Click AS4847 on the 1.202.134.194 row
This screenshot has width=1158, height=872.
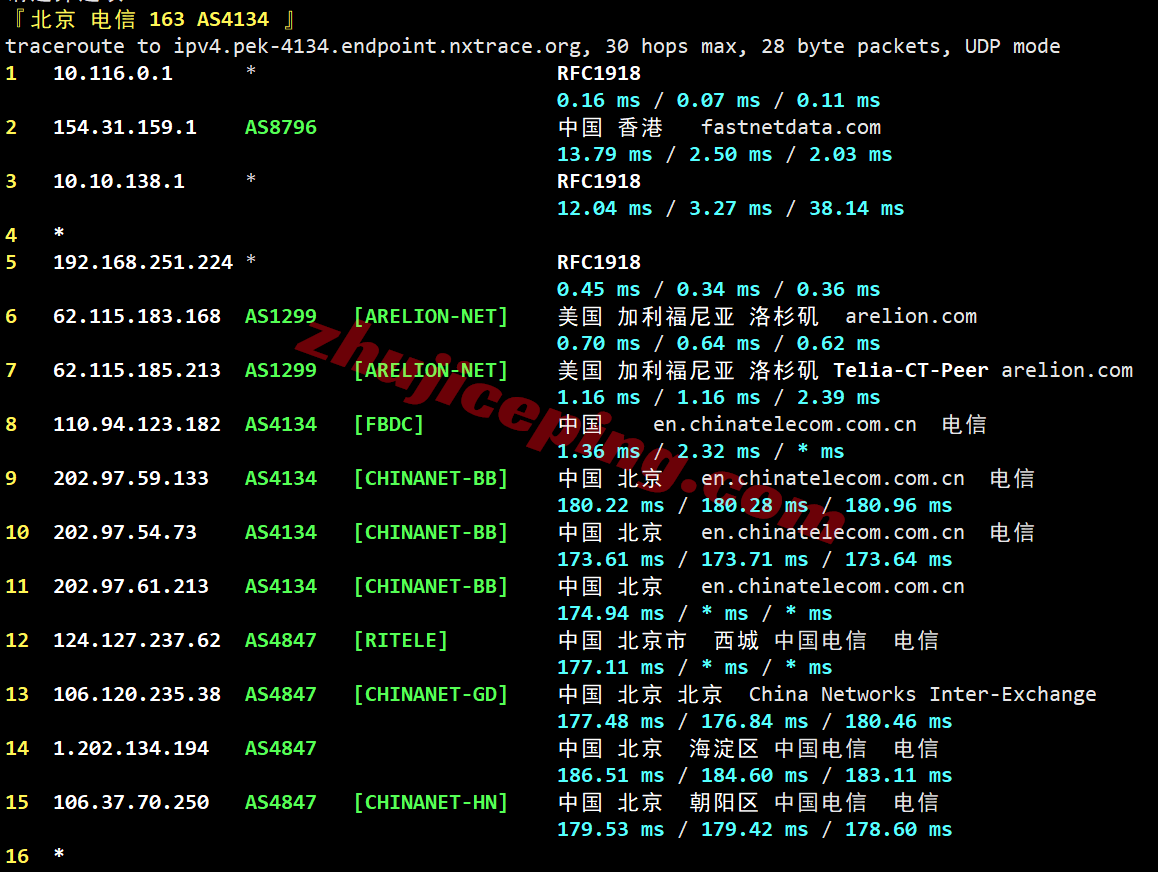281,749
